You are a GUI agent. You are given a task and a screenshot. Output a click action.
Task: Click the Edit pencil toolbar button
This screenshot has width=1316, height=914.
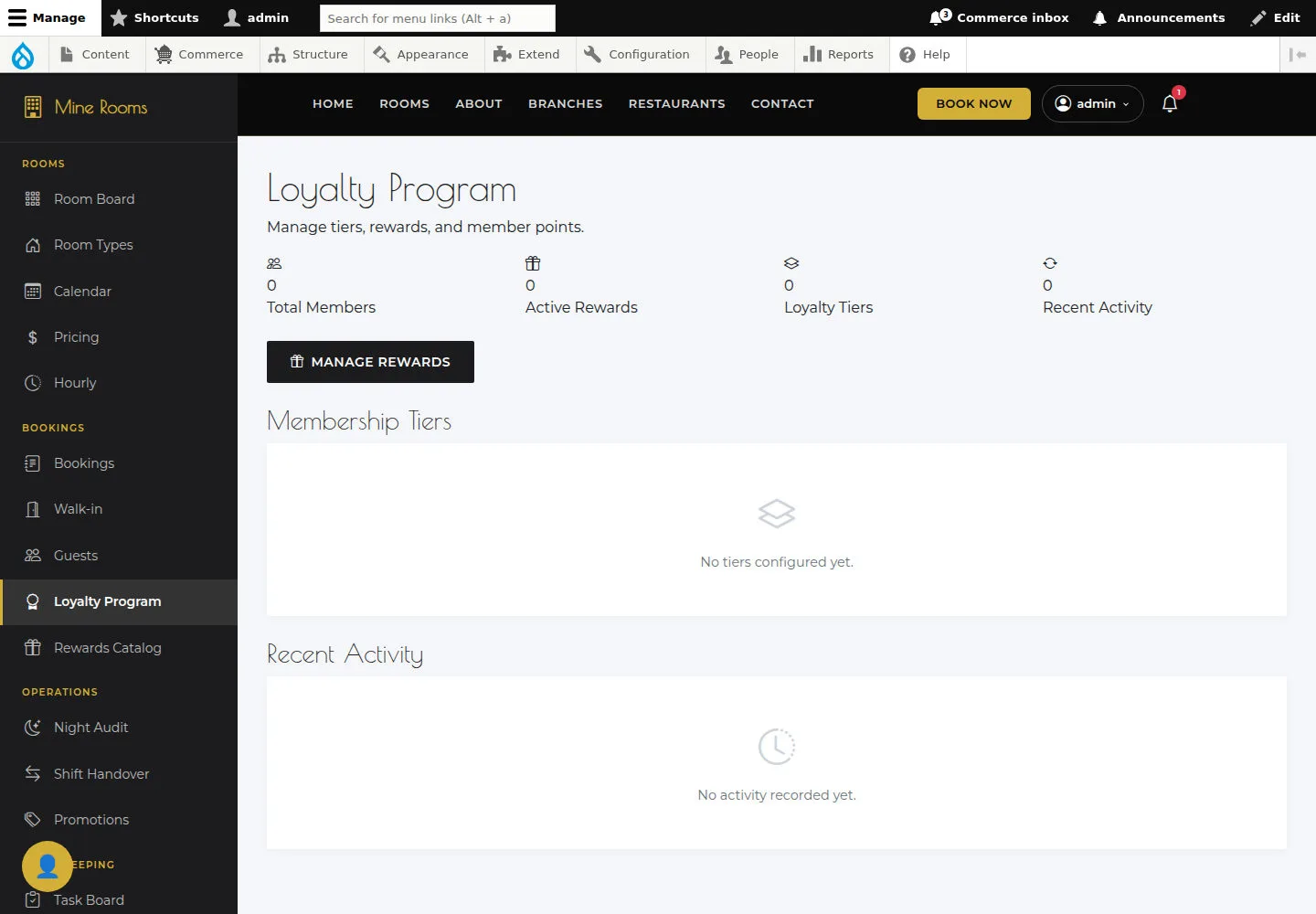click(1276, 18)
